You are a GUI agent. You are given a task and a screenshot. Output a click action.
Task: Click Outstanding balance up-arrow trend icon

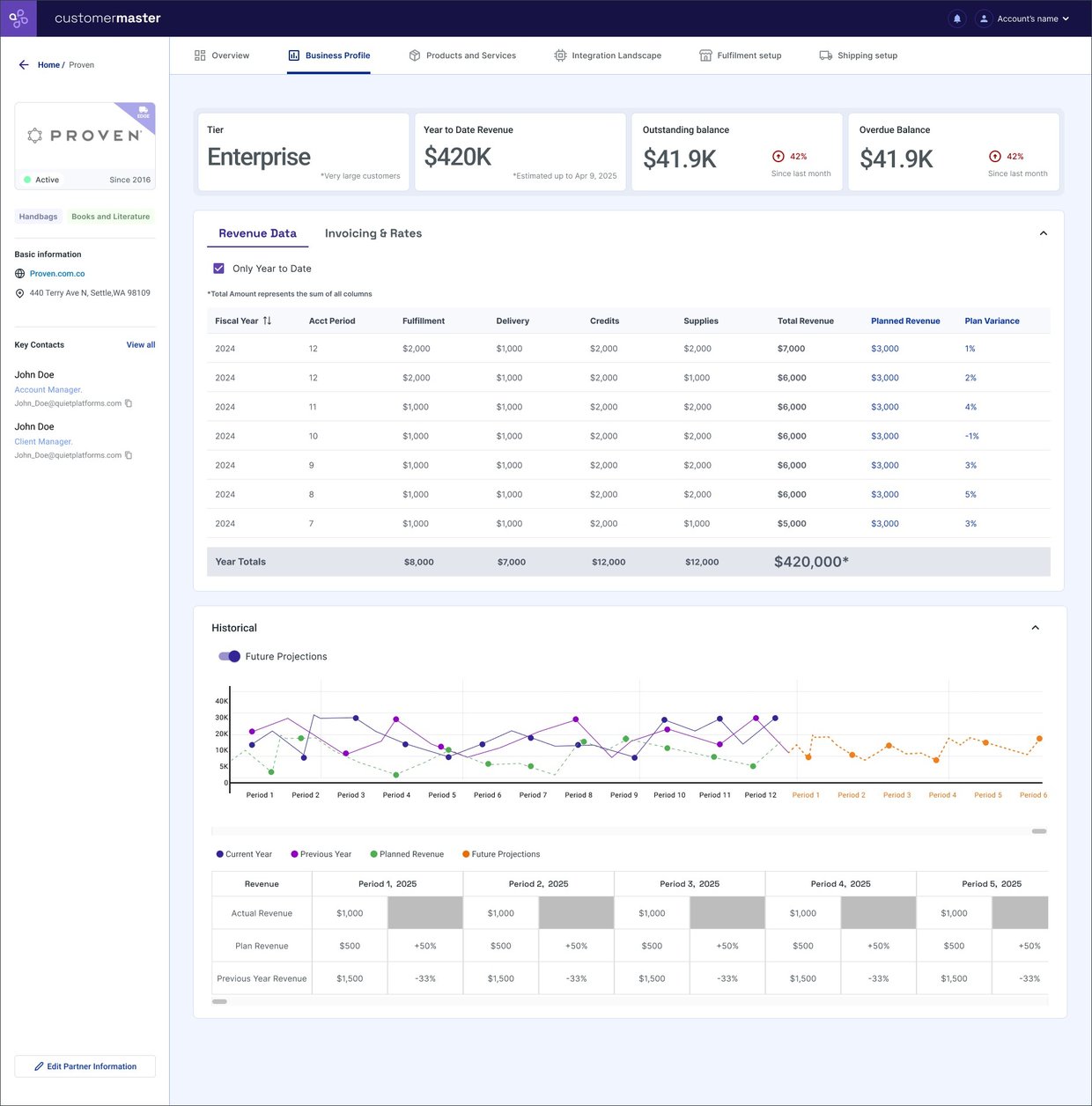[778, 156]
